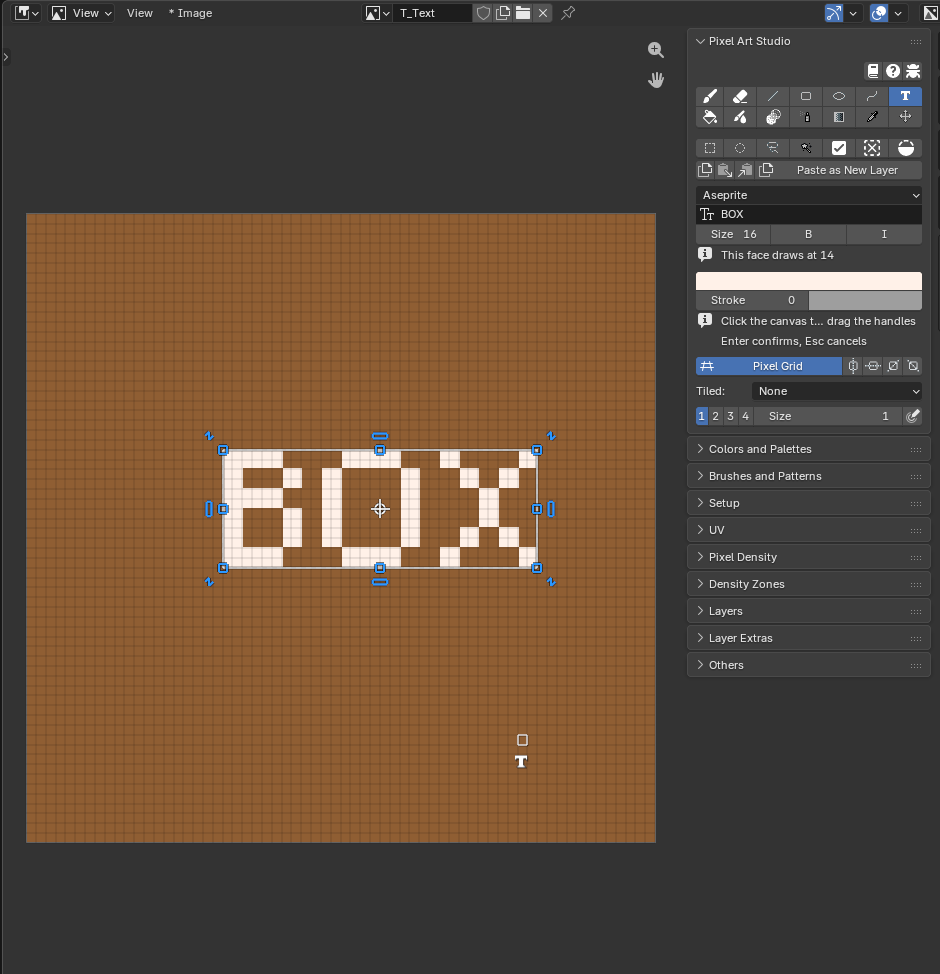Select the rectangle shape tool
This screenshot has width=940, height=974.
pos(806,96)
